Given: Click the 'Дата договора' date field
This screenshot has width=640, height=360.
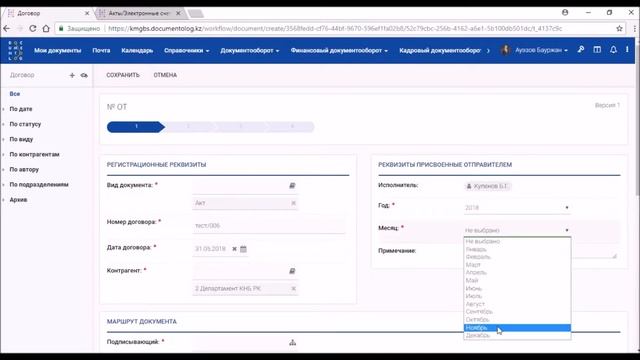Looking at the screenshot, I should point(211,249).
